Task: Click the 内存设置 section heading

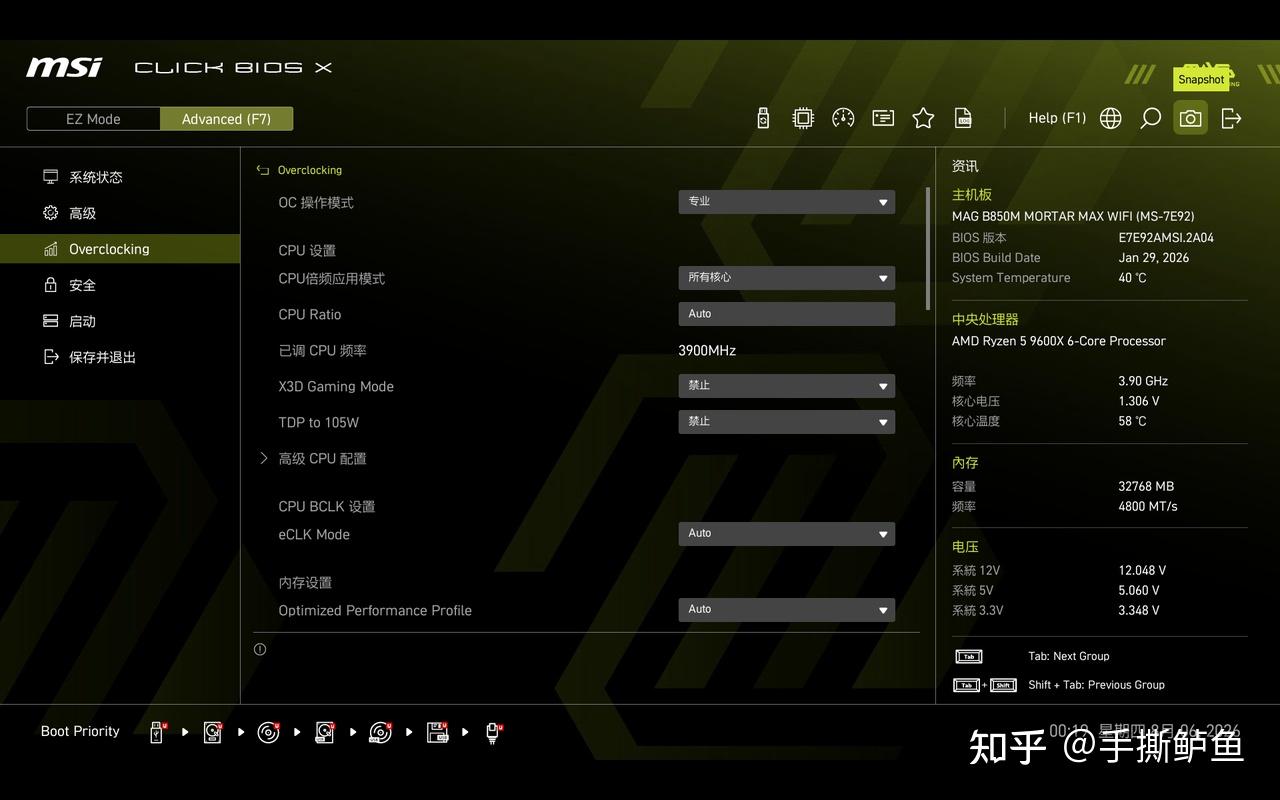Action: tap(305, 583)
